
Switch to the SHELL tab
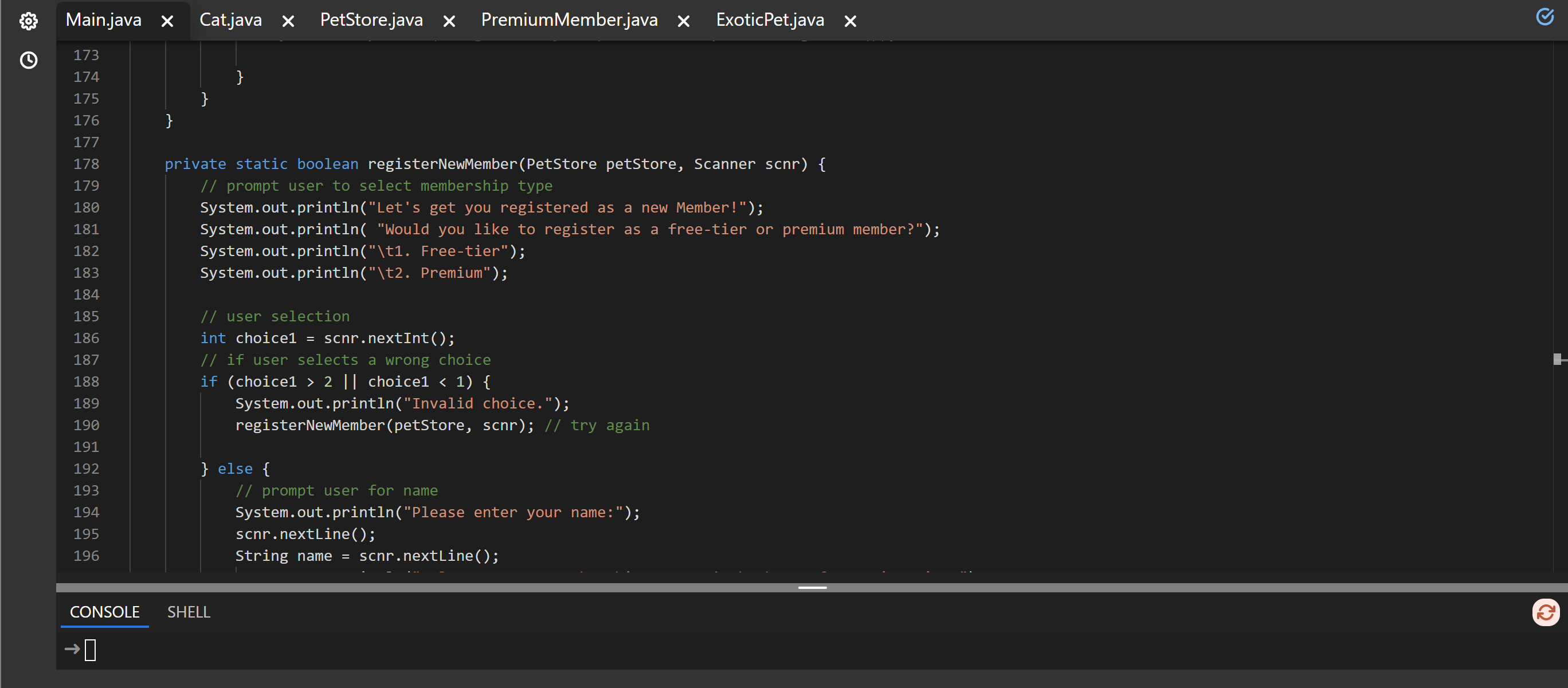coord(189,612)
